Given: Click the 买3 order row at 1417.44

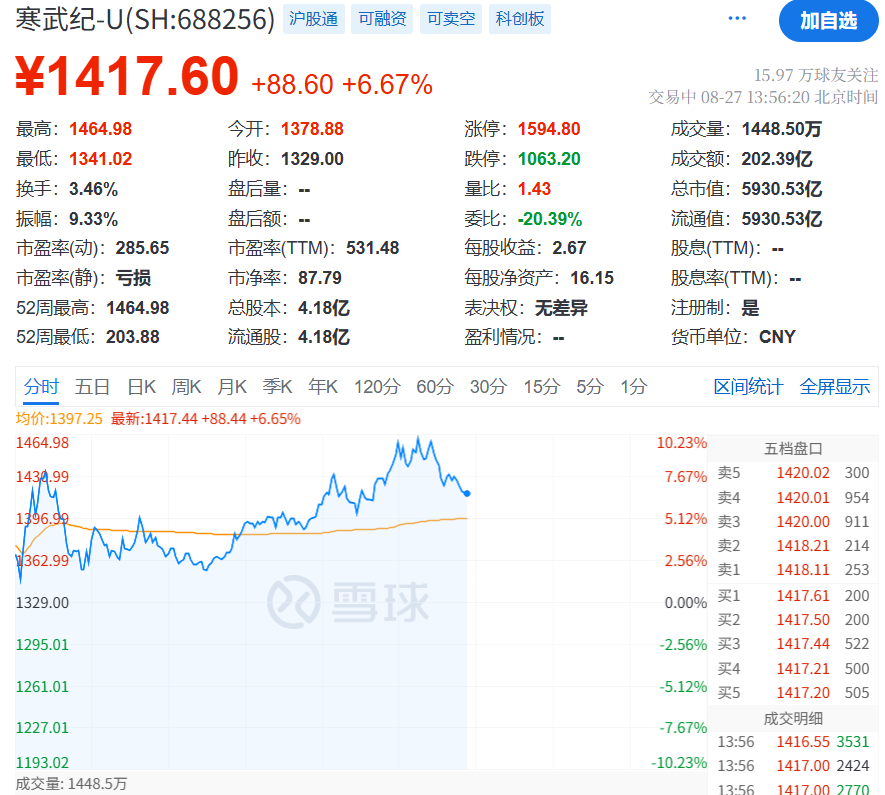Looking at the screenshot, I should [x=793, y=644].
